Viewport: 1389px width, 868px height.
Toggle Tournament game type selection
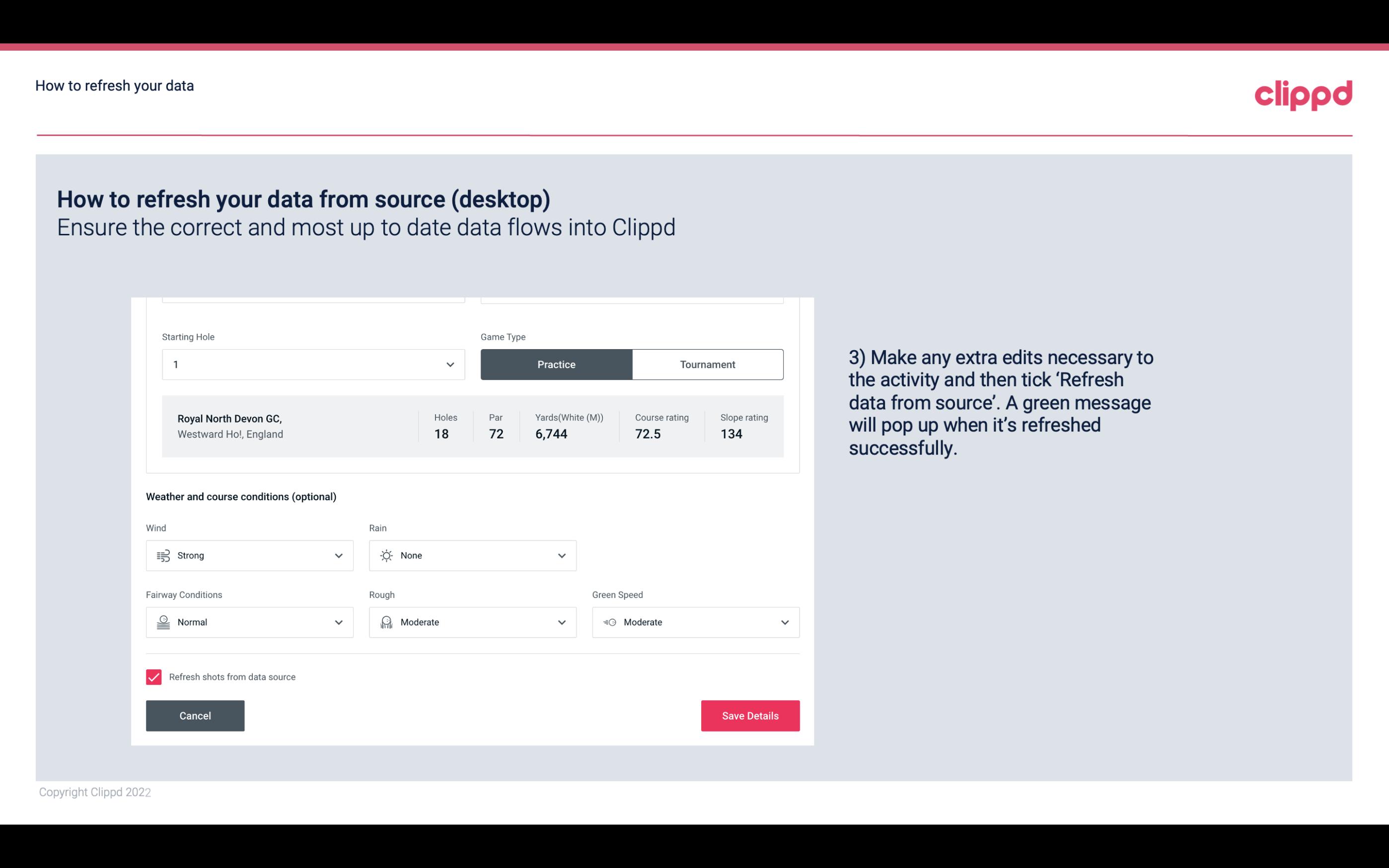708,364
